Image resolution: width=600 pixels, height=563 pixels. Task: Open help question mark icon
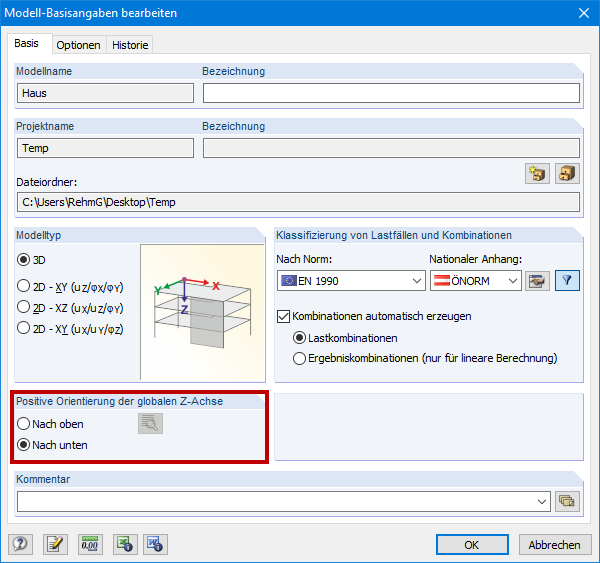(20, 544)
